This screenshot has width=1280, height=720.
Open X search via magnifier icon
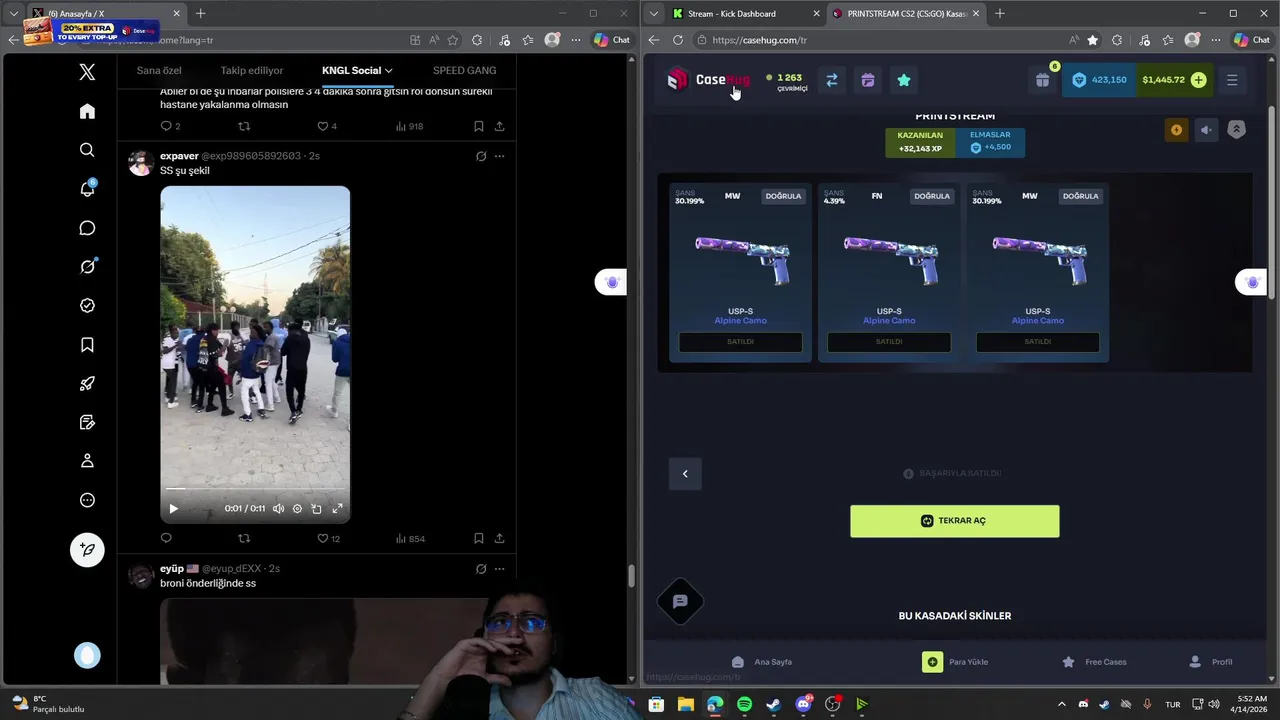tap(87, 150)
